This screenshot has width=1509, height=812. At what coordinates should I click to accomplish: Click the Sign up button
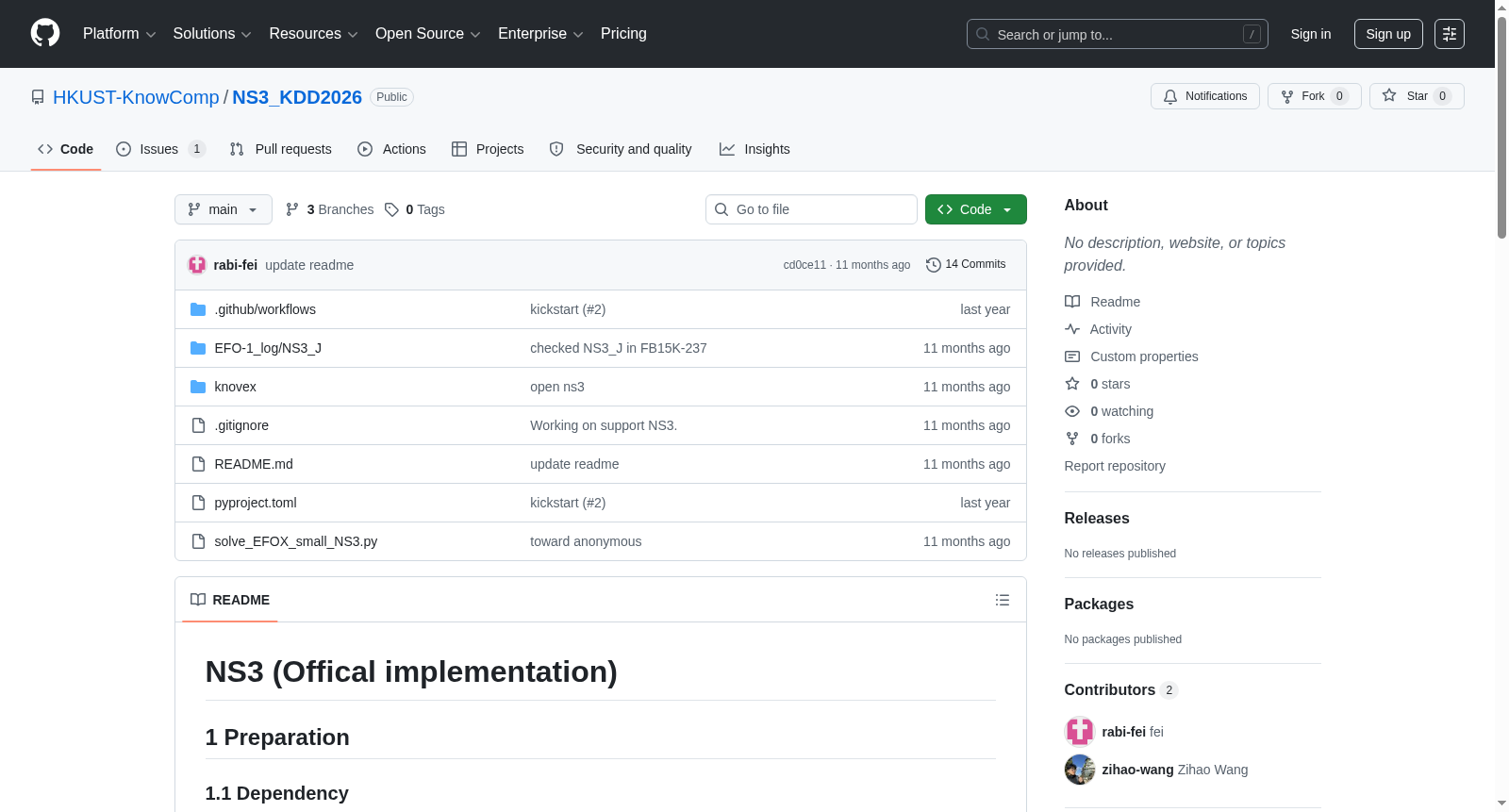pyautogui.click(x=1388, y=34)
